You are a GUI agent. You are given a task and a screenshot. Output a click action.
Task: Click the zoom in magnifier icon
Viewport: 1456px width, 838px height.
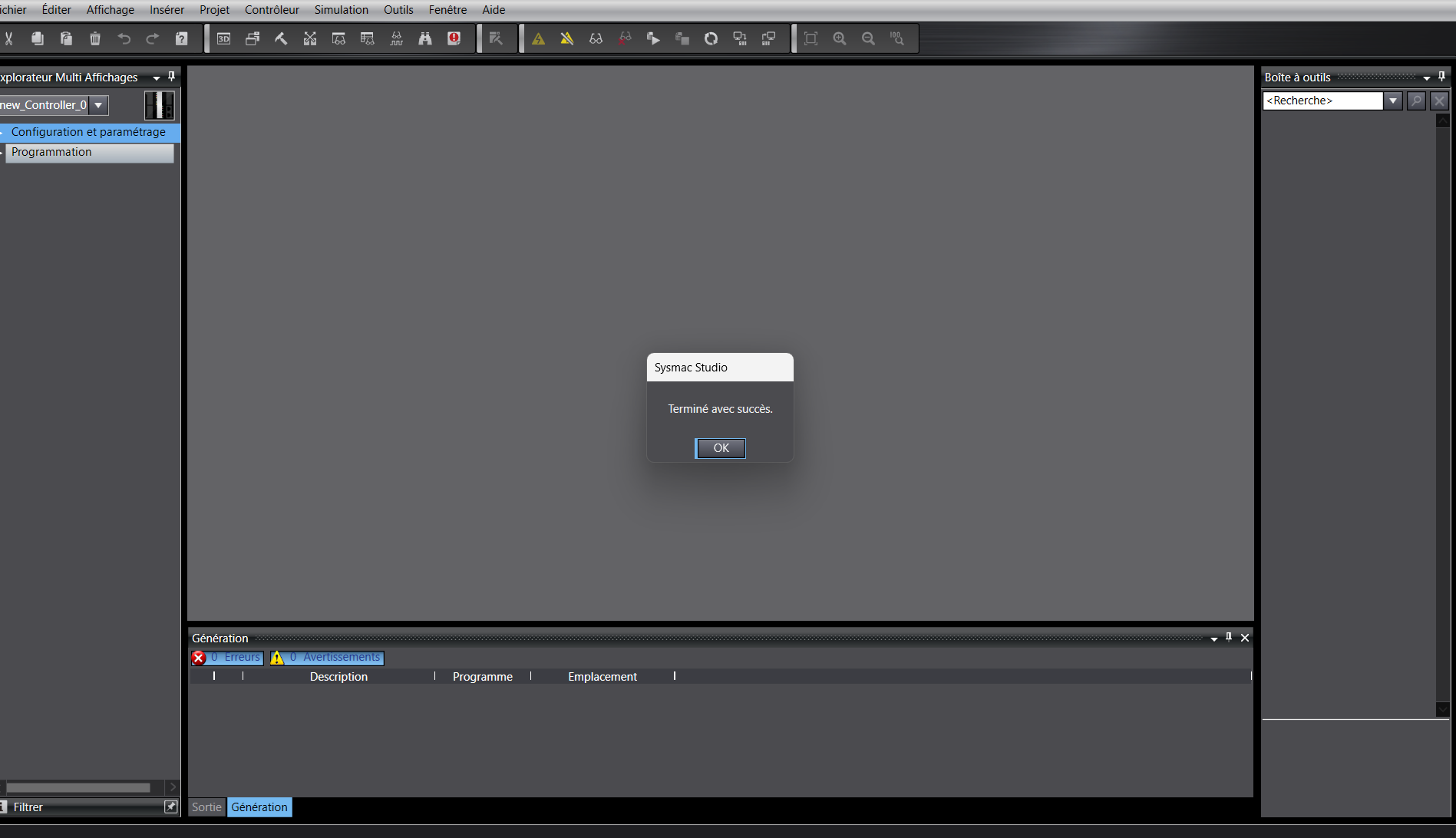pos(840,38)
